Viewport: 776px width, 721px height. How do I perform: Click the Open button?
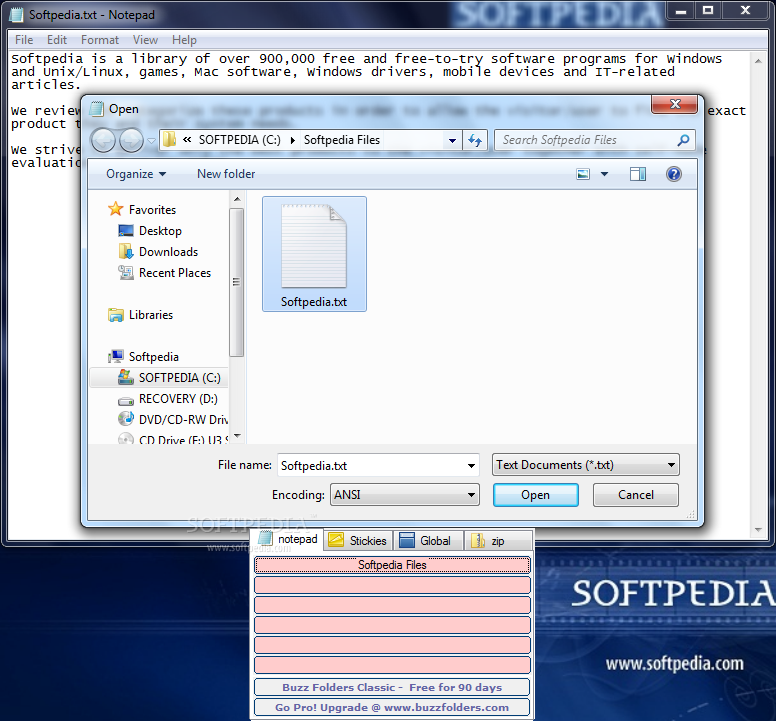click(x=535, y=495)
